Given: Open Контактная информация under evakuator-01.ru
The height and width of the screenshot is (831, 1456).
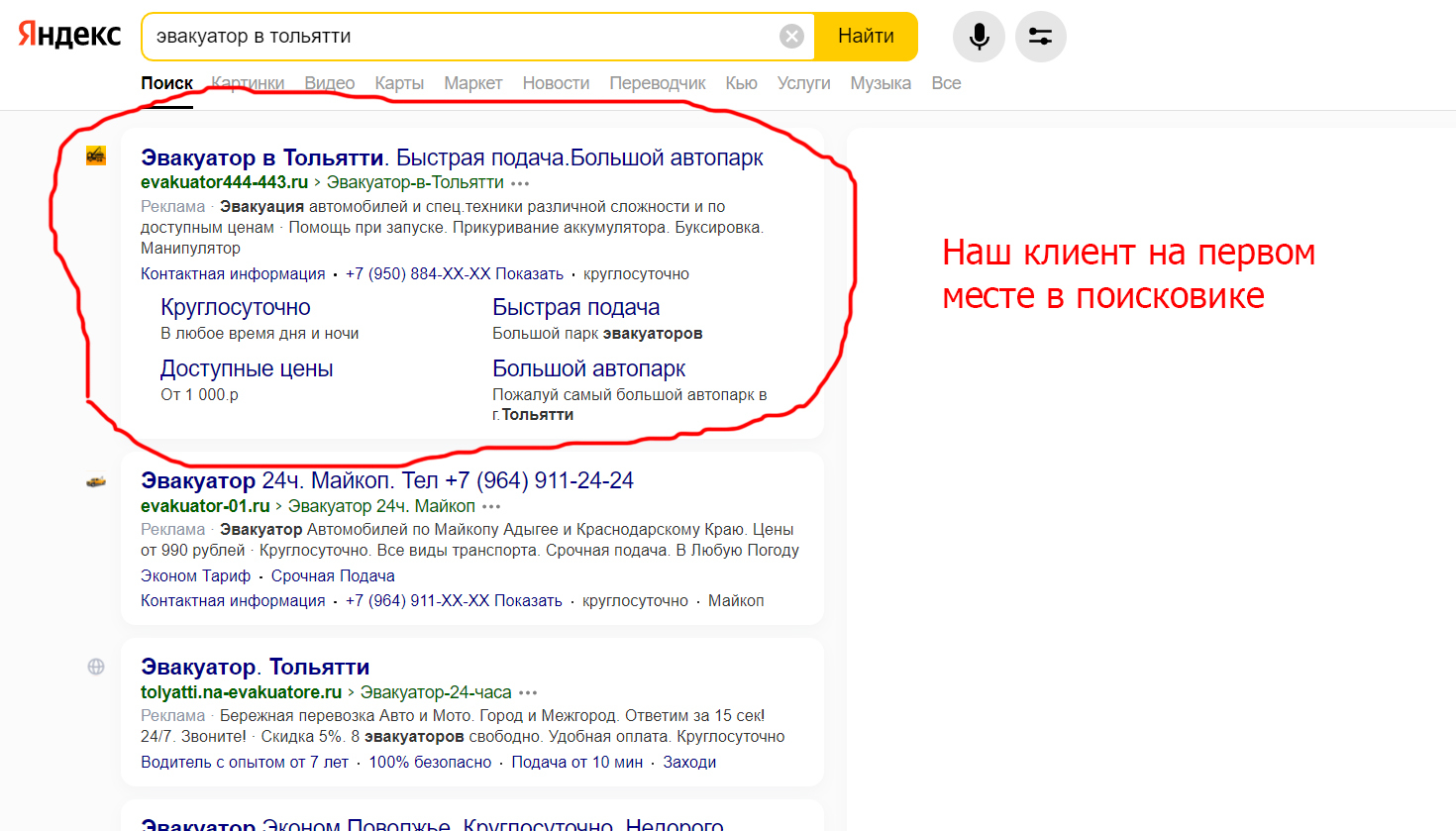Looking at the screenshot, I should 233,601.
